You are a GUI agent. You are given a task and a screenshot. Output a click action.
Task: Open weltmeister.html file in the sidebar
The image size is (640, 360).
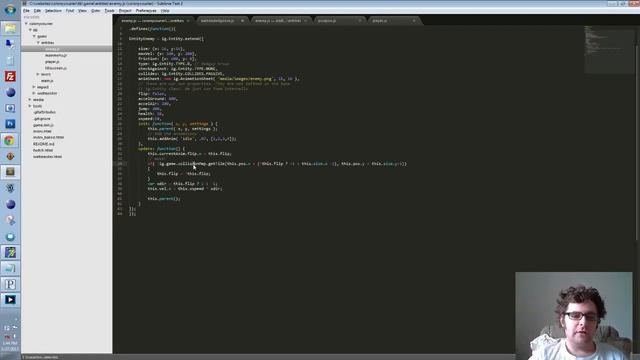(x=47, y=157)
